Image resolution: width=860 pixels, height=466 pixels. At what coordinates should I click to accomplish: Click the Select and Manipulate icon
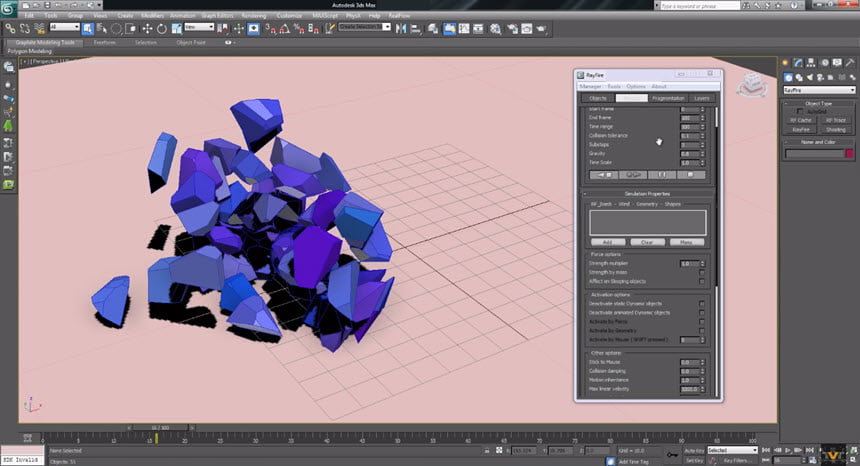[x=239, y=28]
